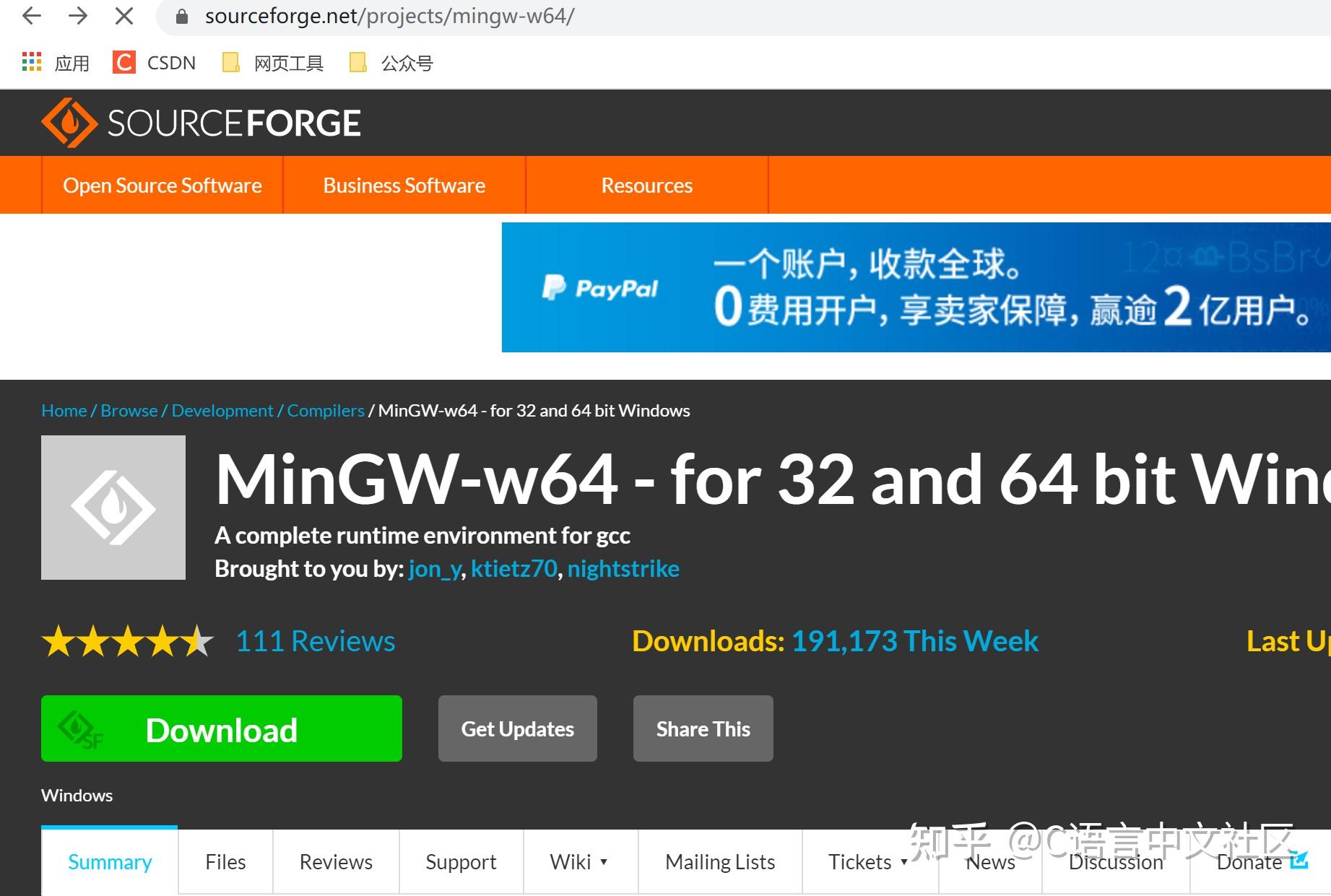Open the CSDN bookmark
The image size is (1331, 896).
[154, 63]
